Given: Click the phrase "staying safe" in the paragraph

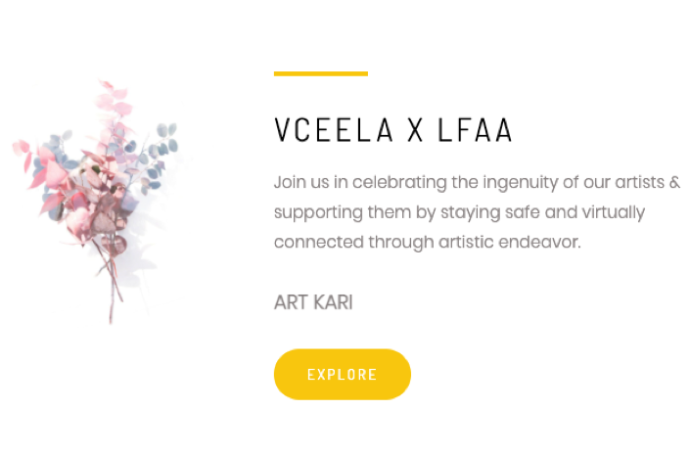Looking at the screenshot, I should (479, 212).
